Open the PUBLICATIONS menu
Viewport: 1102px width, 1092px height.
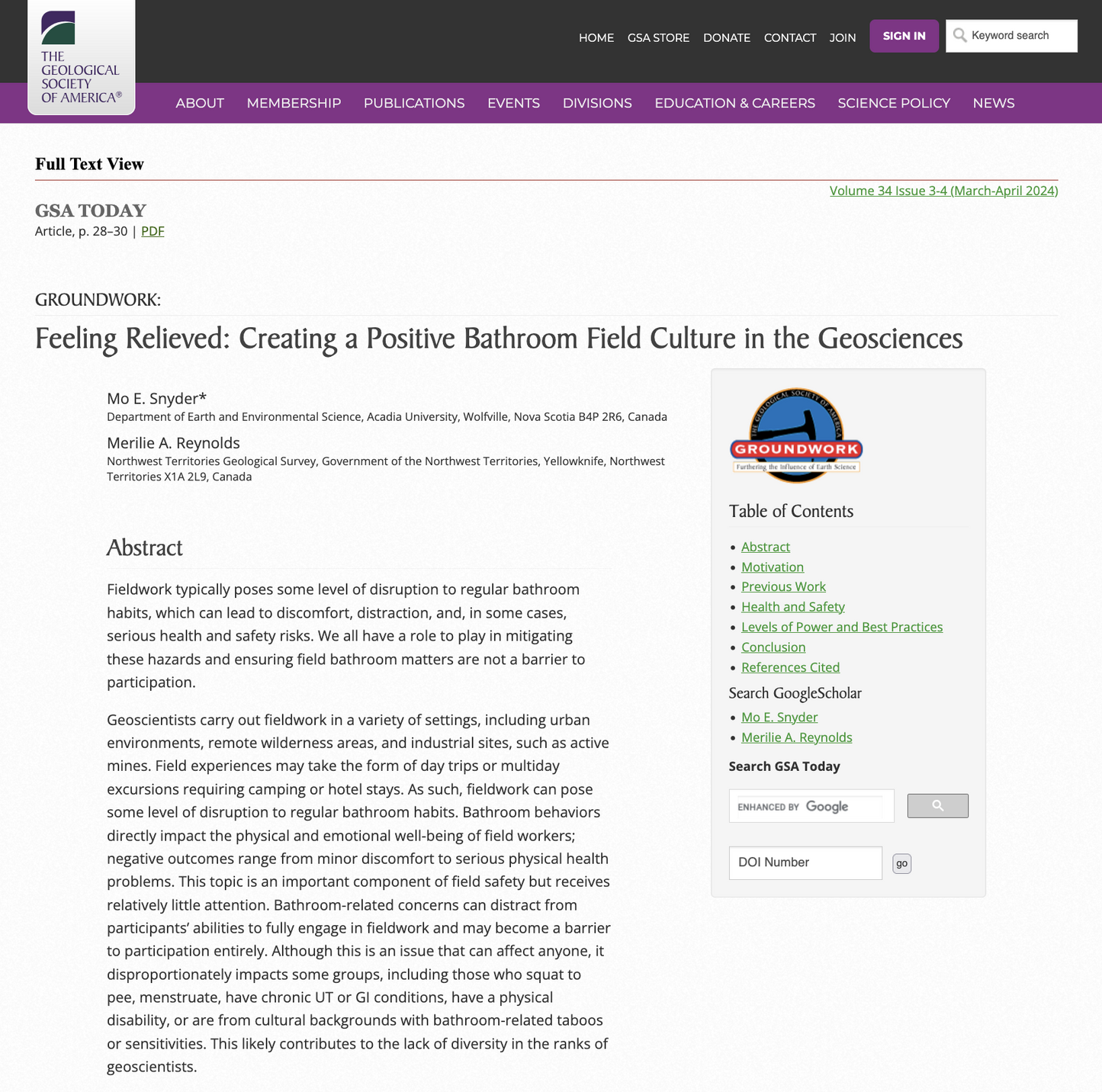pos(414,103)
